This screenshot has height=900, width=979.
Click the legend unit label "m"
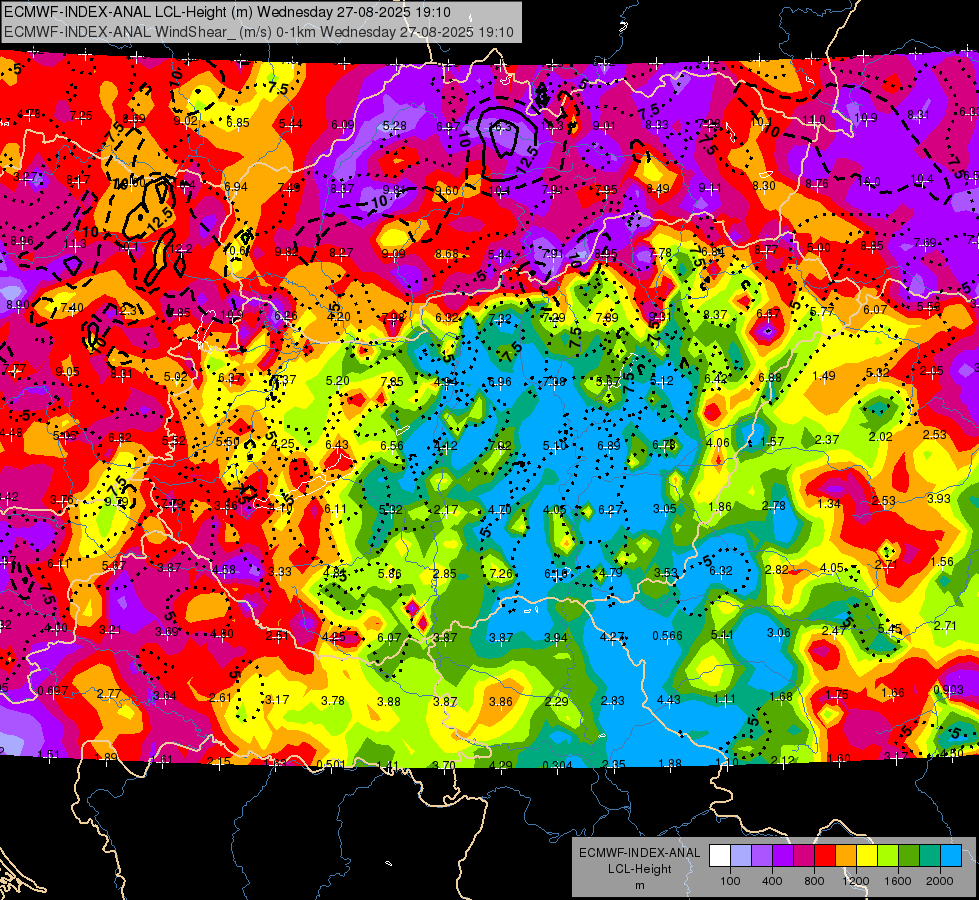point(639,885)
